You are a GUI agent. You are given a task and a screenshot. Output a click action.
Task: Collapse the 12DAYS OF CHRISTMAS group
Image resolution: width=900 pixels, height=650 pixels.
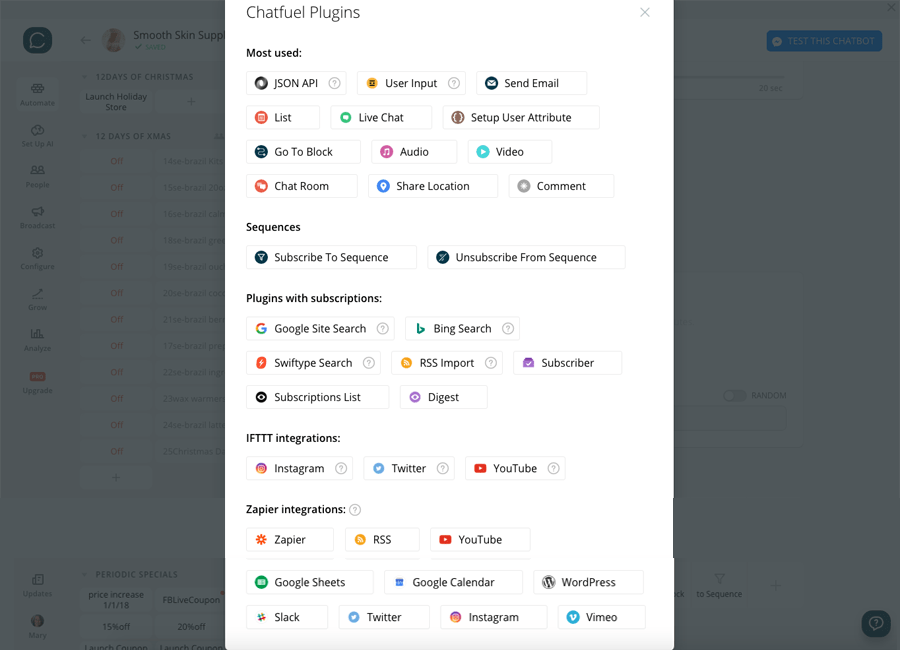point(84,77)
